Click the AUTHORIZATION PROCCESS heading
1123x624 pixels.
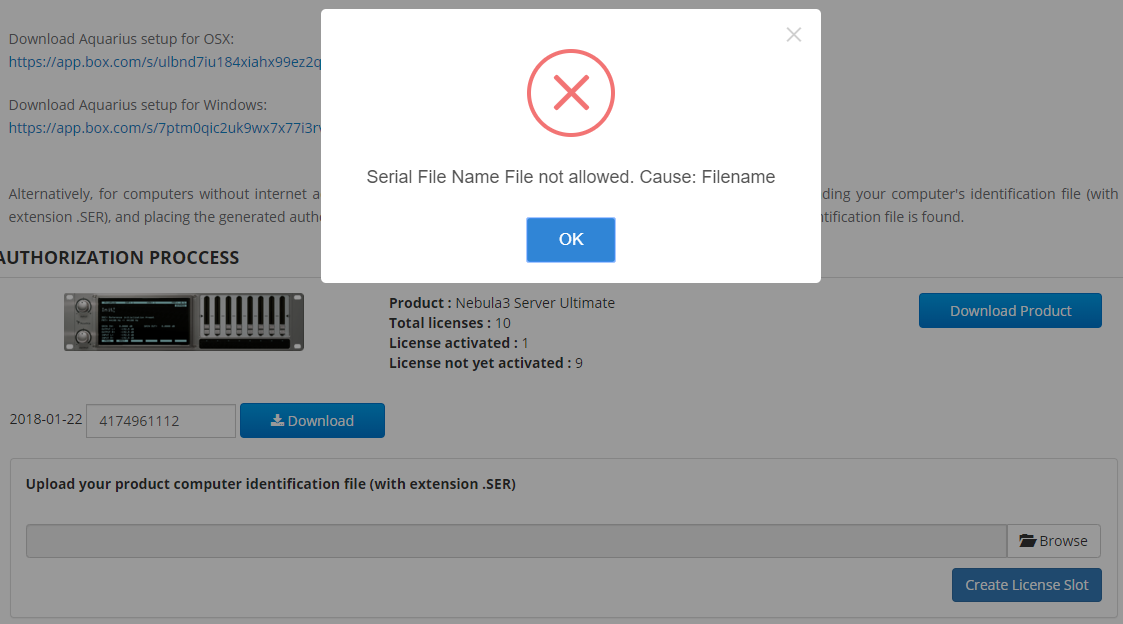click(119, 258)
